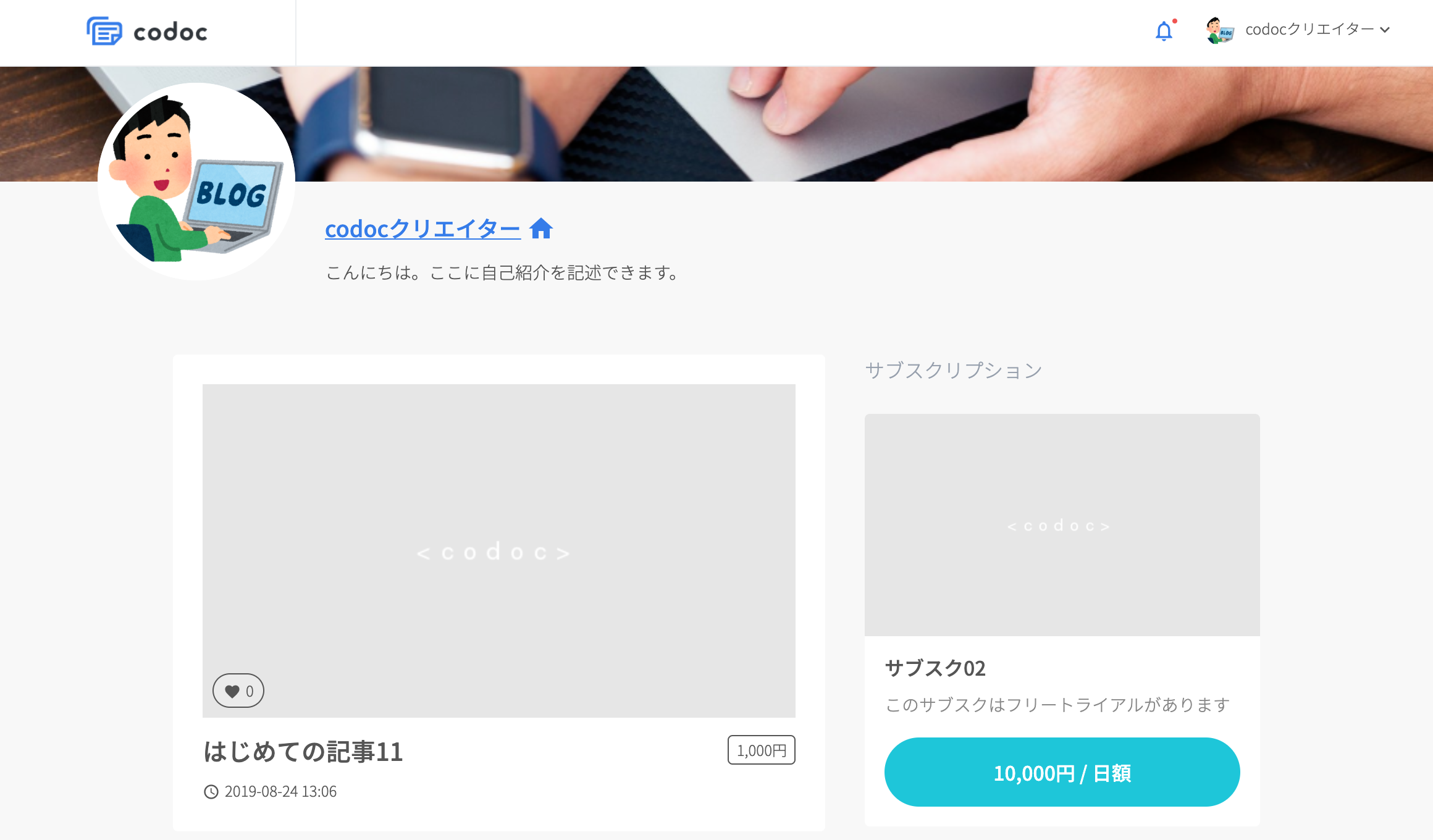
Task: Click the home icon beside the creator name
Action: tap(541, 229)
